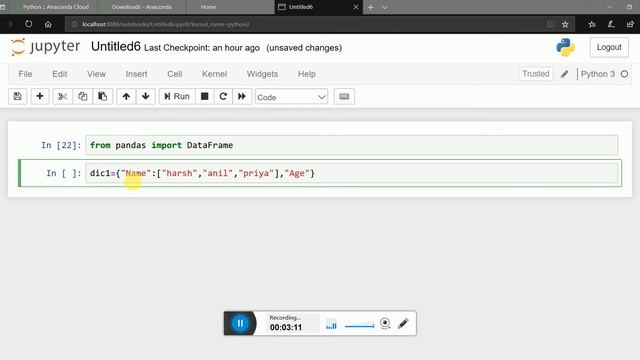Open the favorites hub icon

click(592, 24)
